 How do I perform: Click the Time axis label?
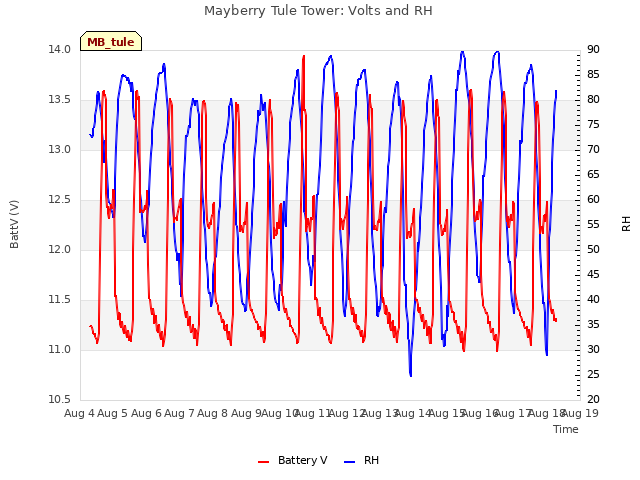click(566, 429)
